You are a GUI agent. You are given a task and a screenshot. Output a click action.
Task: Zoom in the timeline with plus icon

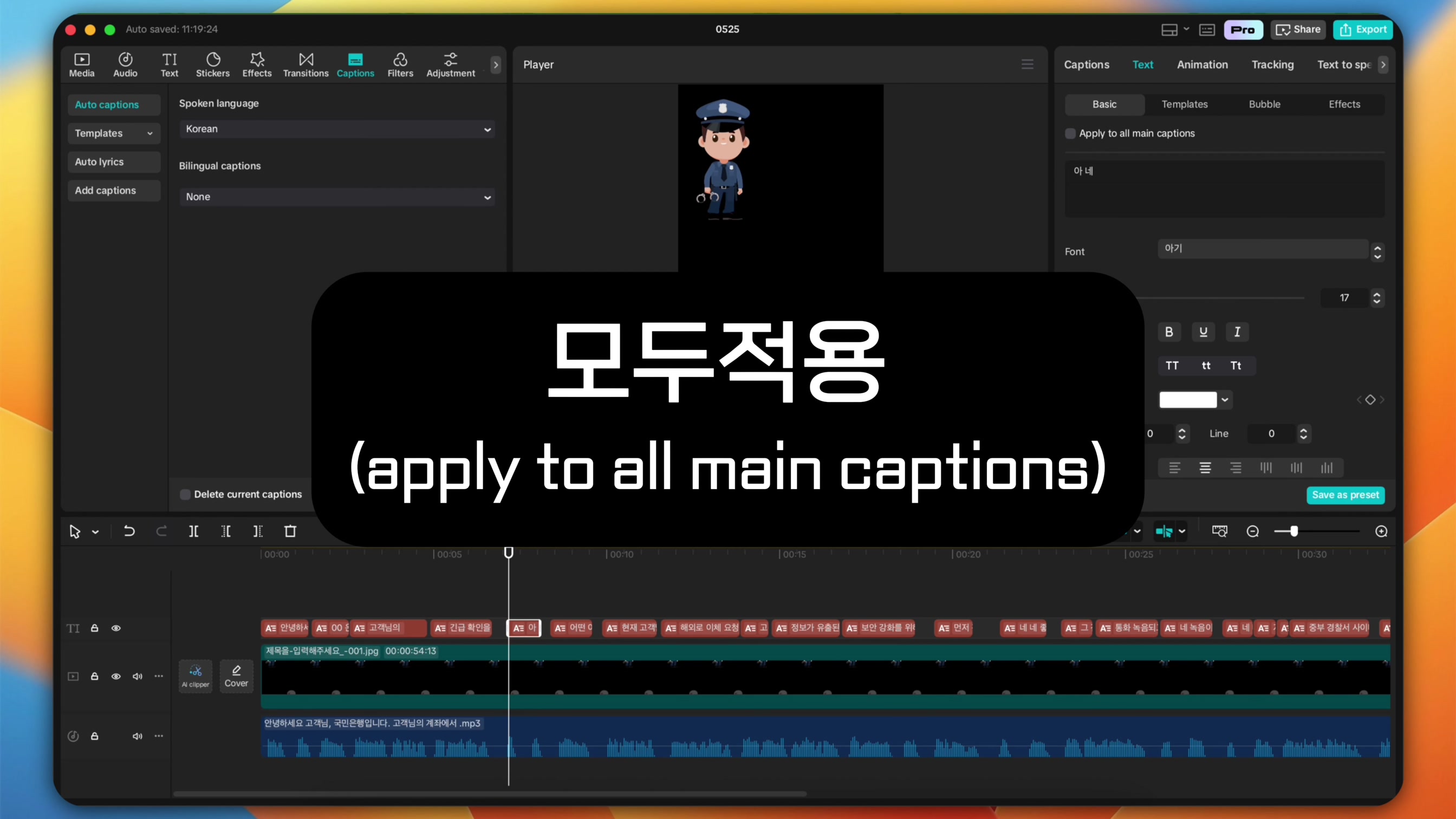point(1381,531)
